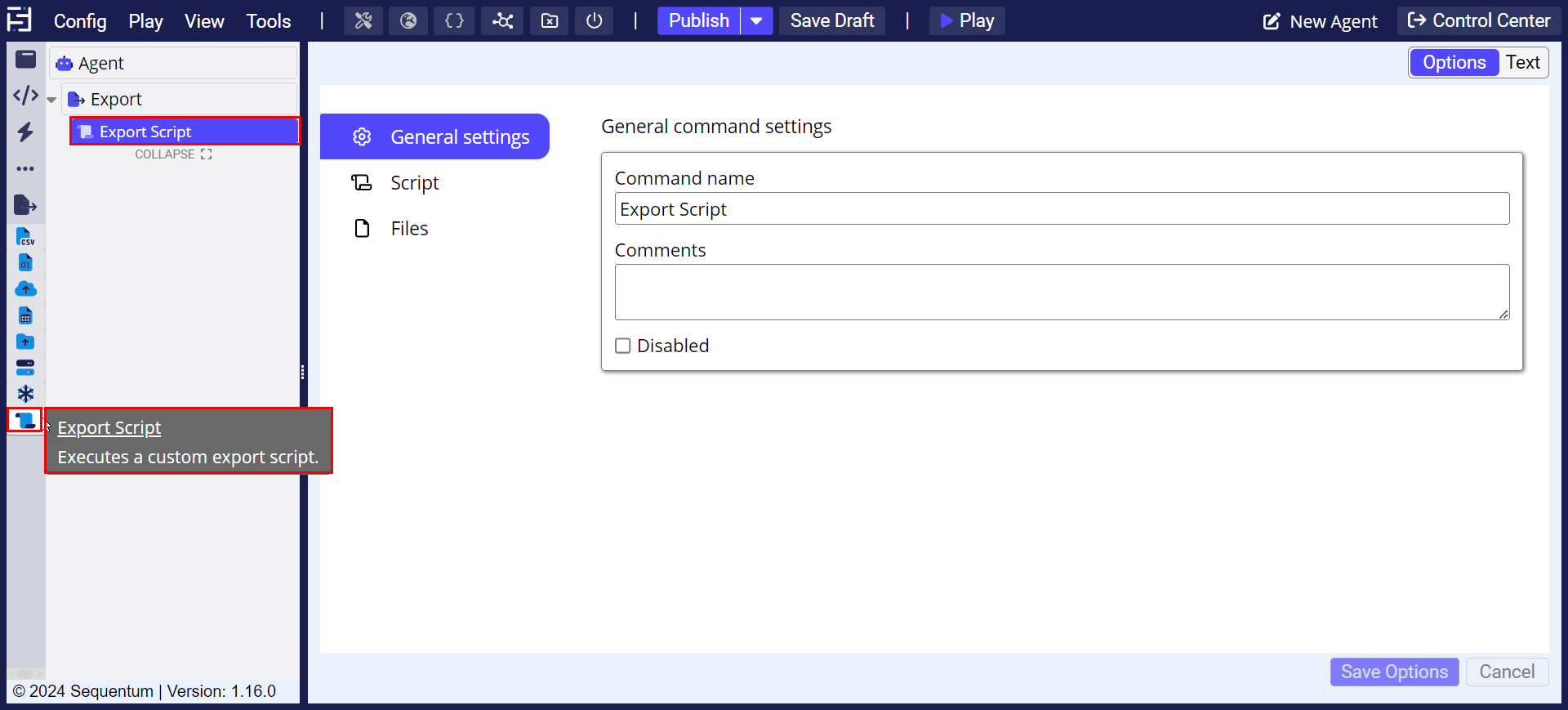The image size is (1568, 710).
Task: Click the three dots sidebar icon
Action: tap(26, 168)
